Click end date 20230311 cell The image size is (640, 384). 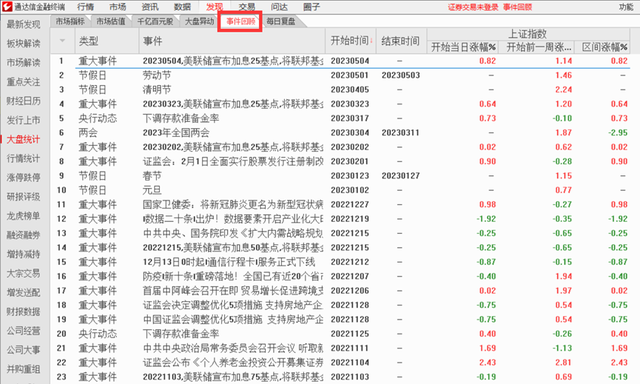400,133
